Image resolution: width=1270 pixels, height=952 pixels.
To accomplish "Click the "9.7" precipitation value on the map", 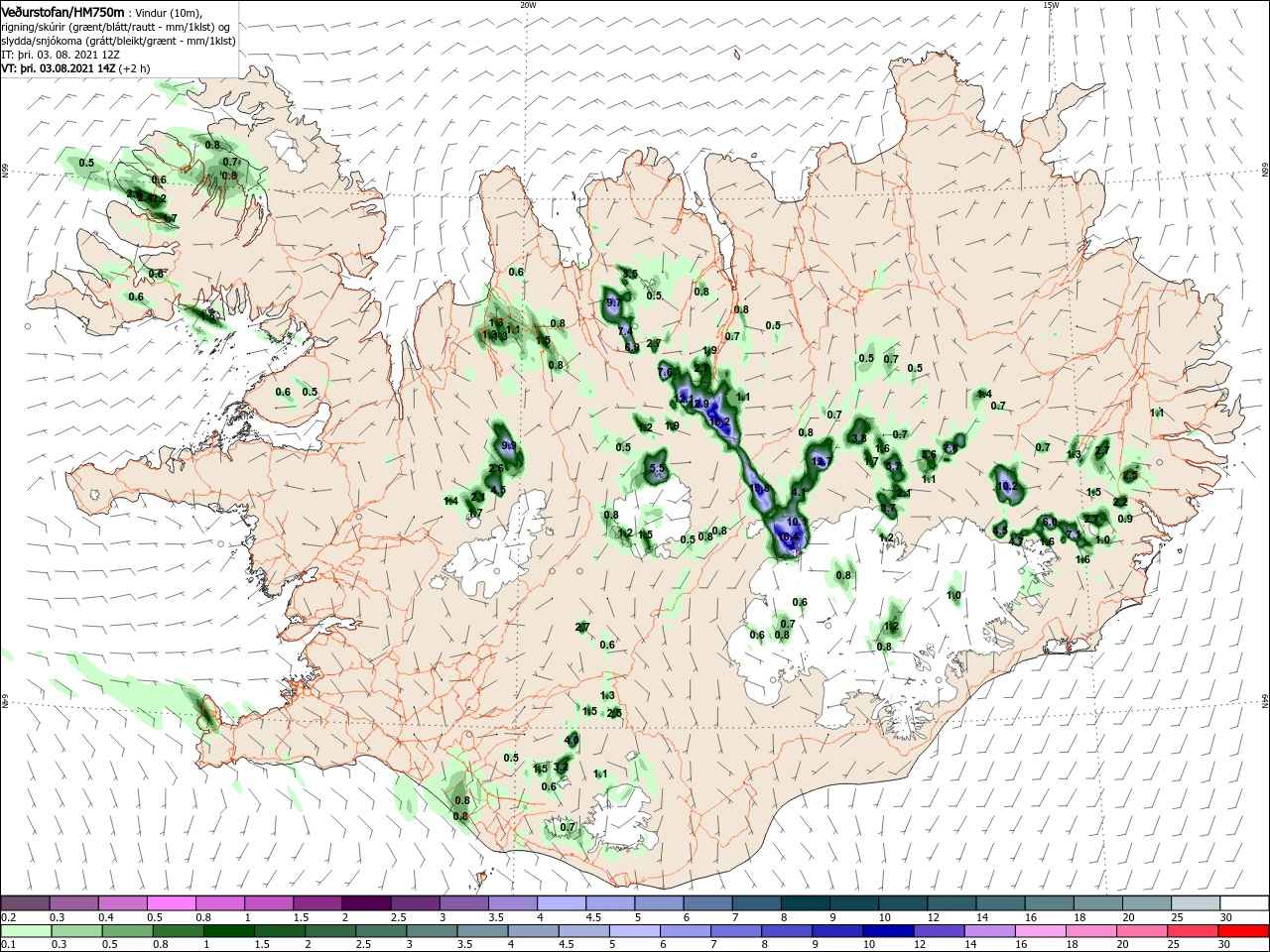I will point(613,302).
